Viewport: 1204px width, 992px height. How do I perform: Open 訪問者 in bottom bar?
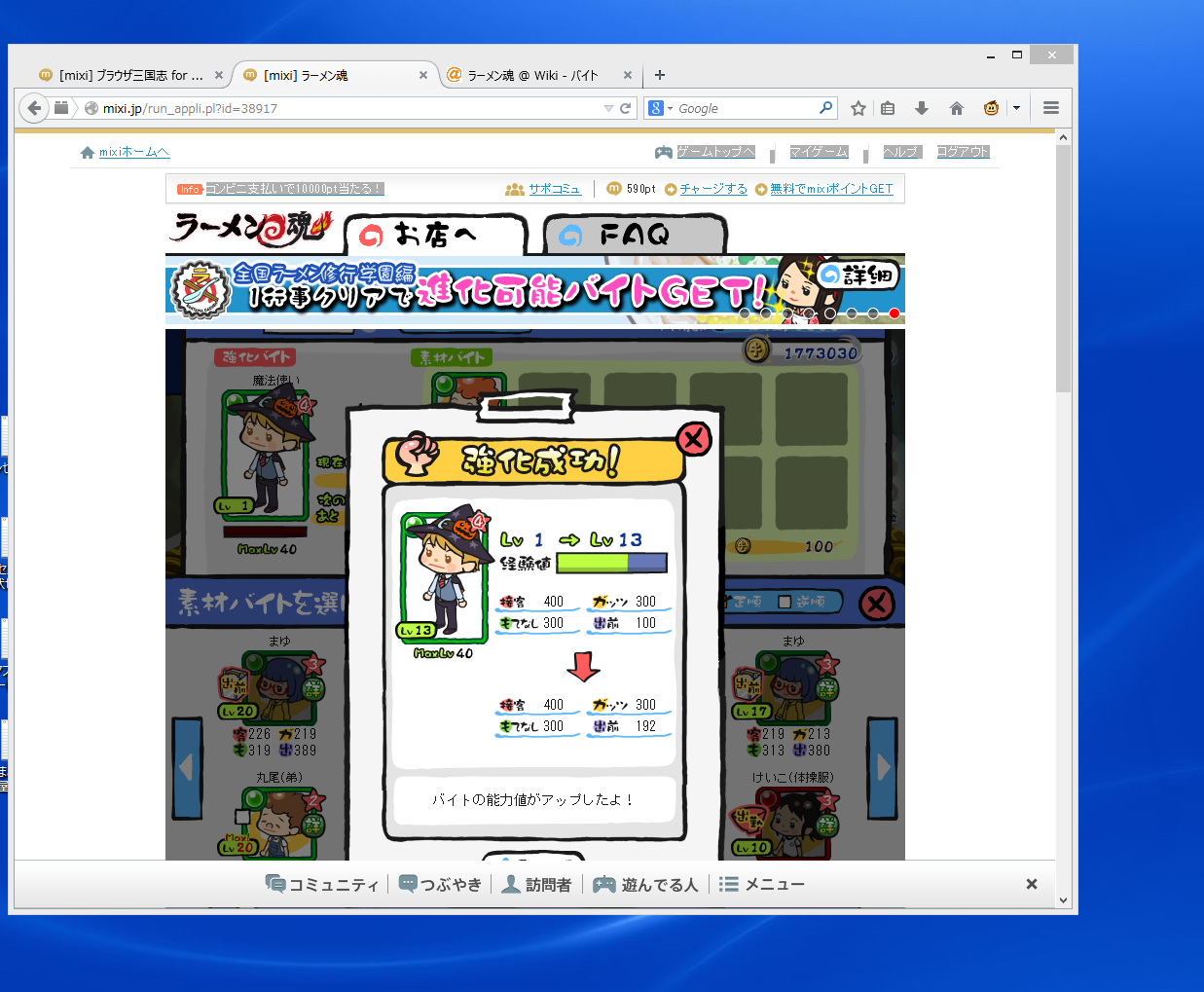537,884
